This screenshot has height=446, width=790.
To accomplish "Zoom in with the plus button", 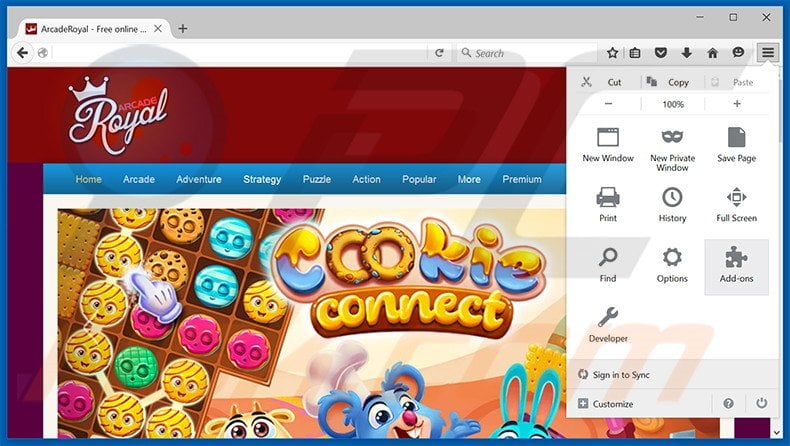I will [x=737, y=104].
